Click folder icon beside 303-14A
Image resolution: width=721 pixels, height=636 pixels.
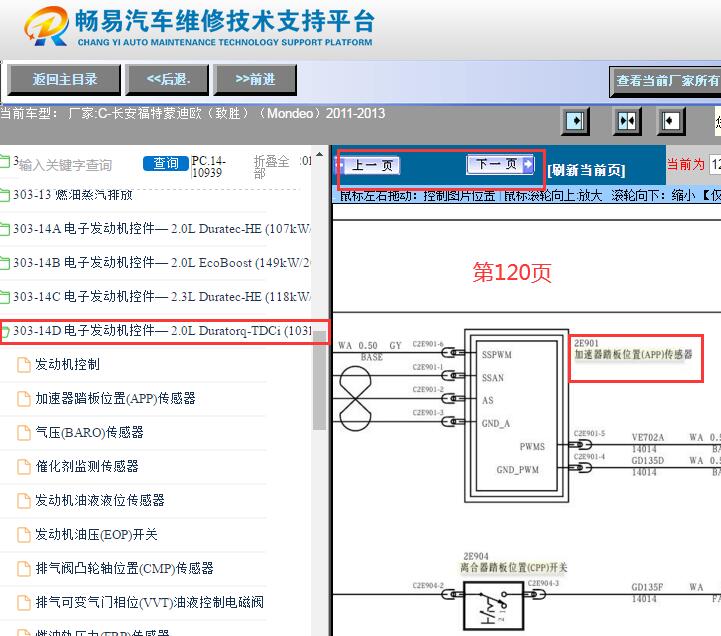[5, 229]
